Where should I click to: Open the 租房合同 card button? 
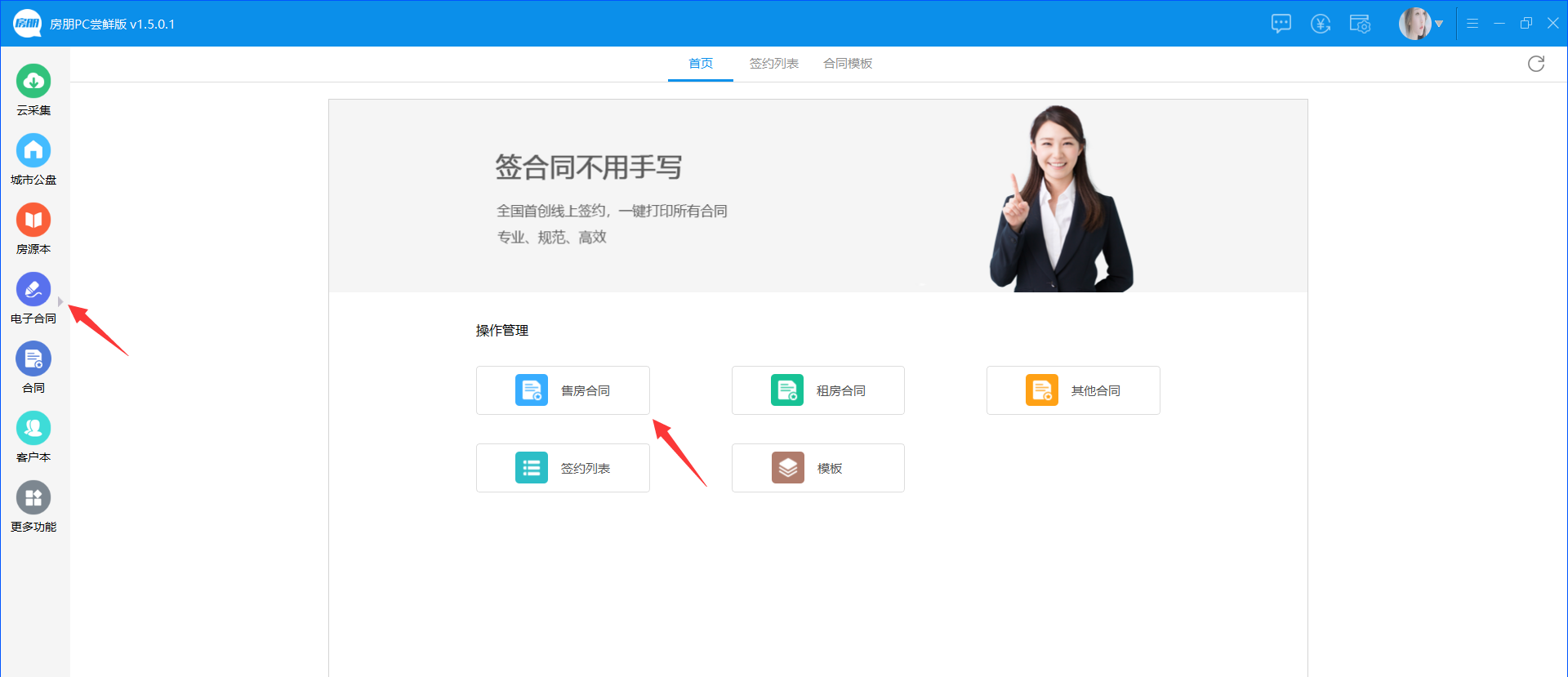[818, 390]
